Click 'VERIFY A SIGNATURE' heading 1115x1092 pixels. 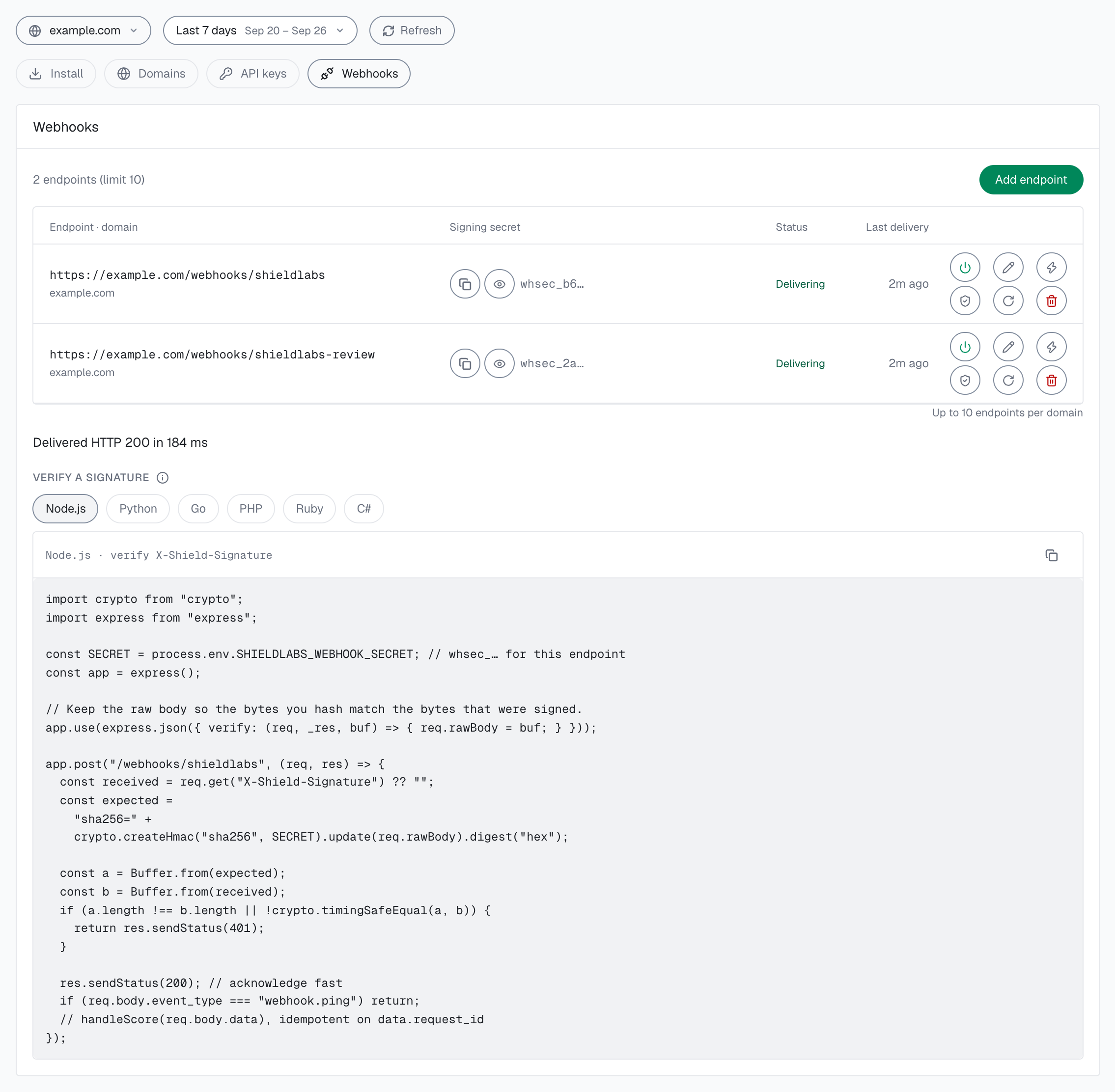(91, 478)
